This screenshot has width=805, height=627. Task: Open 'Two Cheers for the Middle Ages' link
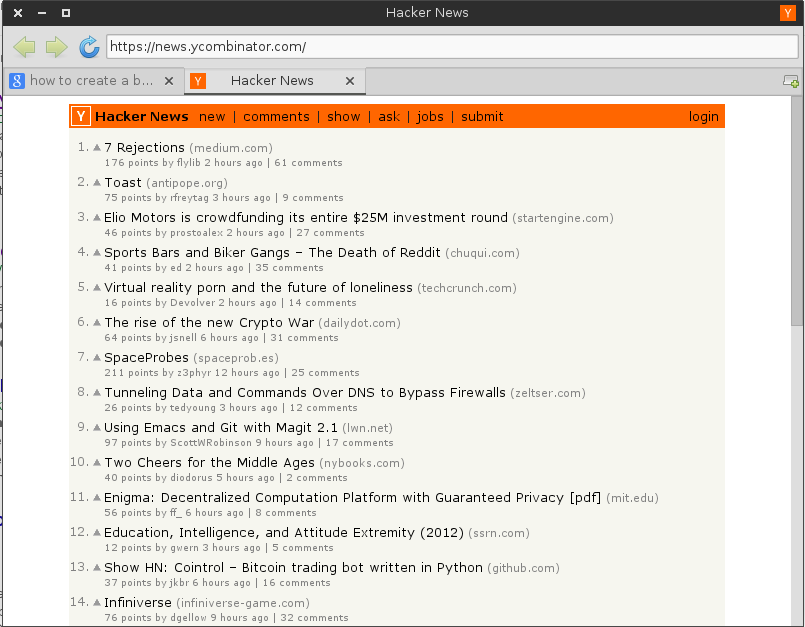(209, 463)
